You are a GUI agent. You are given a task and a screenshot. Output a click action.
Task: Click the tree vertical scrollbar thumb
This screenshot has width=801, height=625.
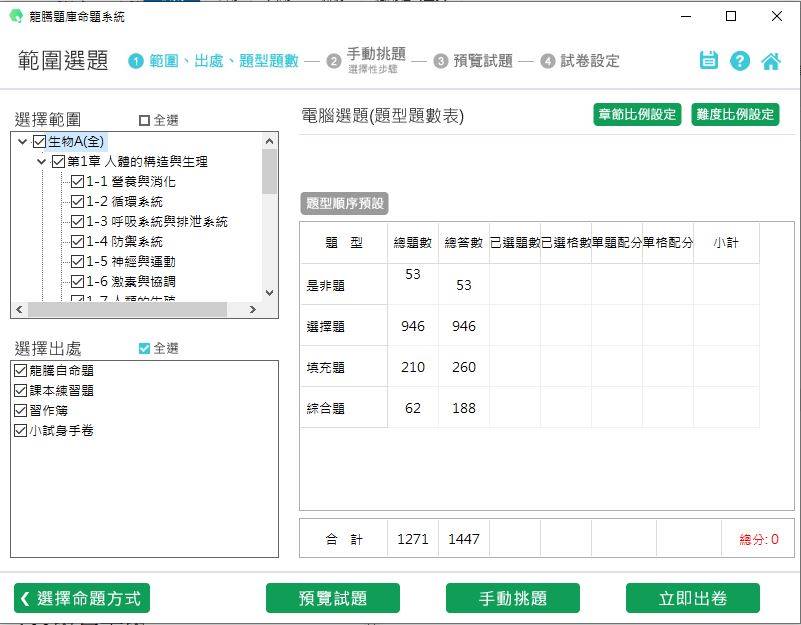[270, 171]
